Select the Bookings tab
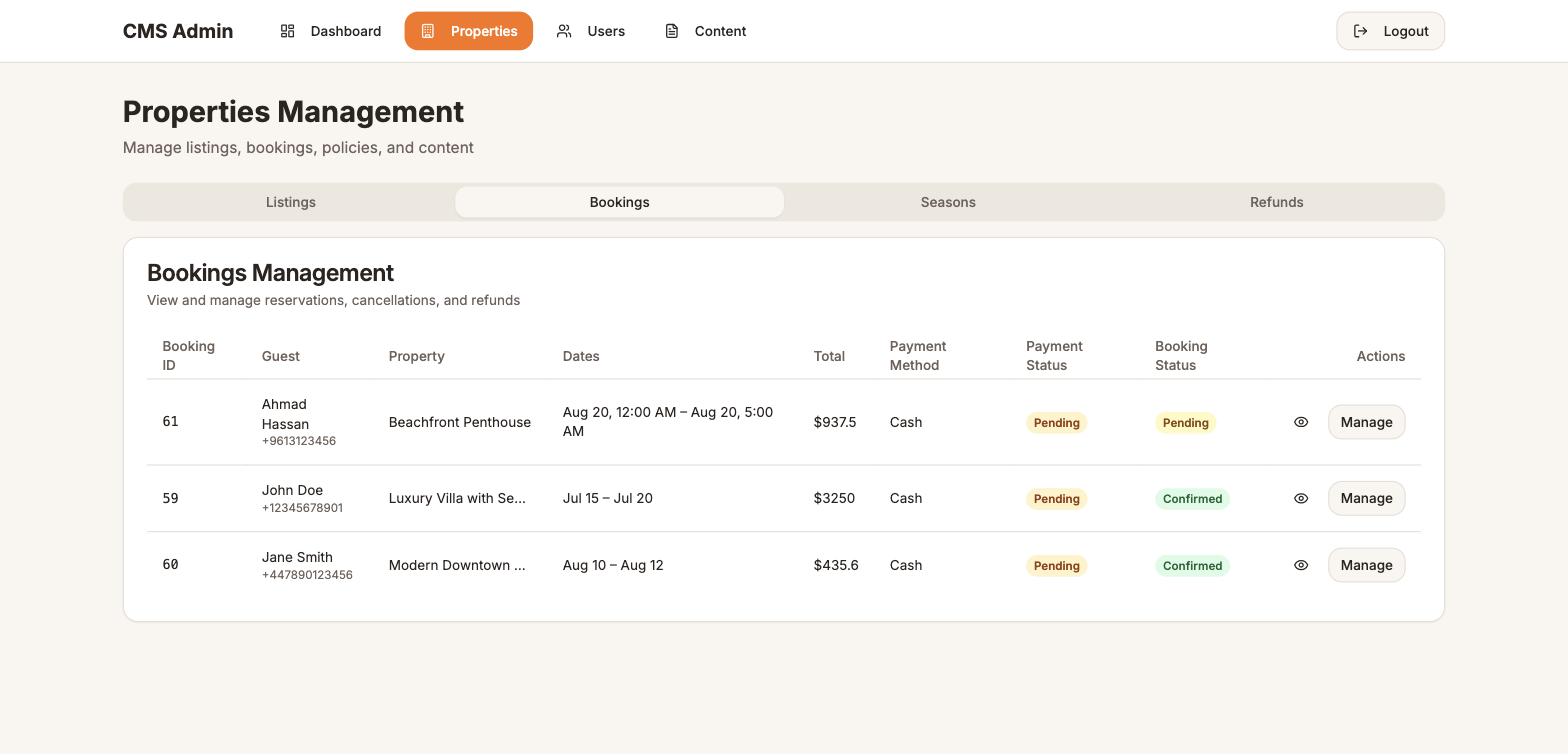 [620, 202]
